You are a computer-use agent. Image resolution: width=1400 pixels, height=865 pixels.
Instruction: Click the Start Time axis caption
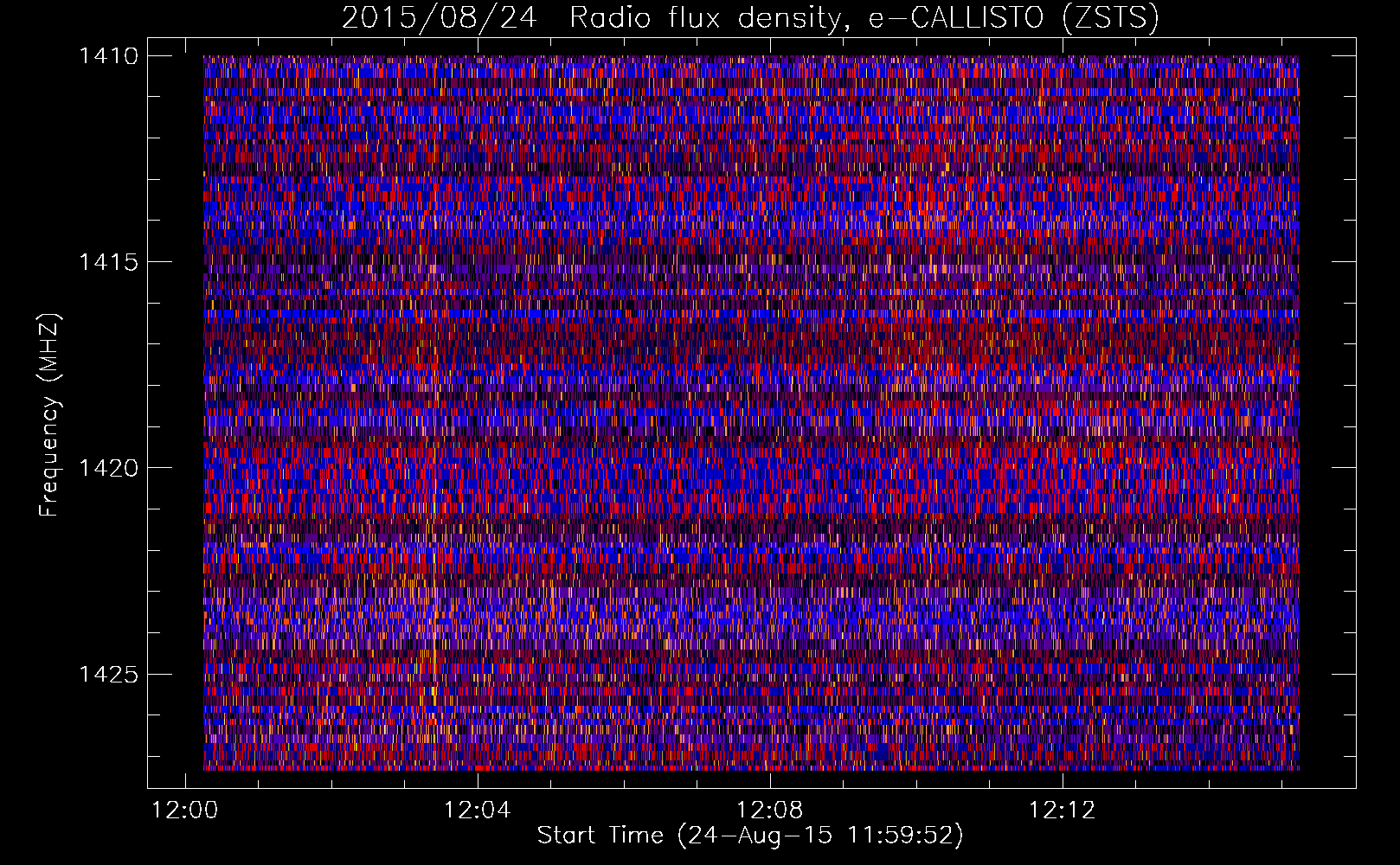click(x=750, y=836)
